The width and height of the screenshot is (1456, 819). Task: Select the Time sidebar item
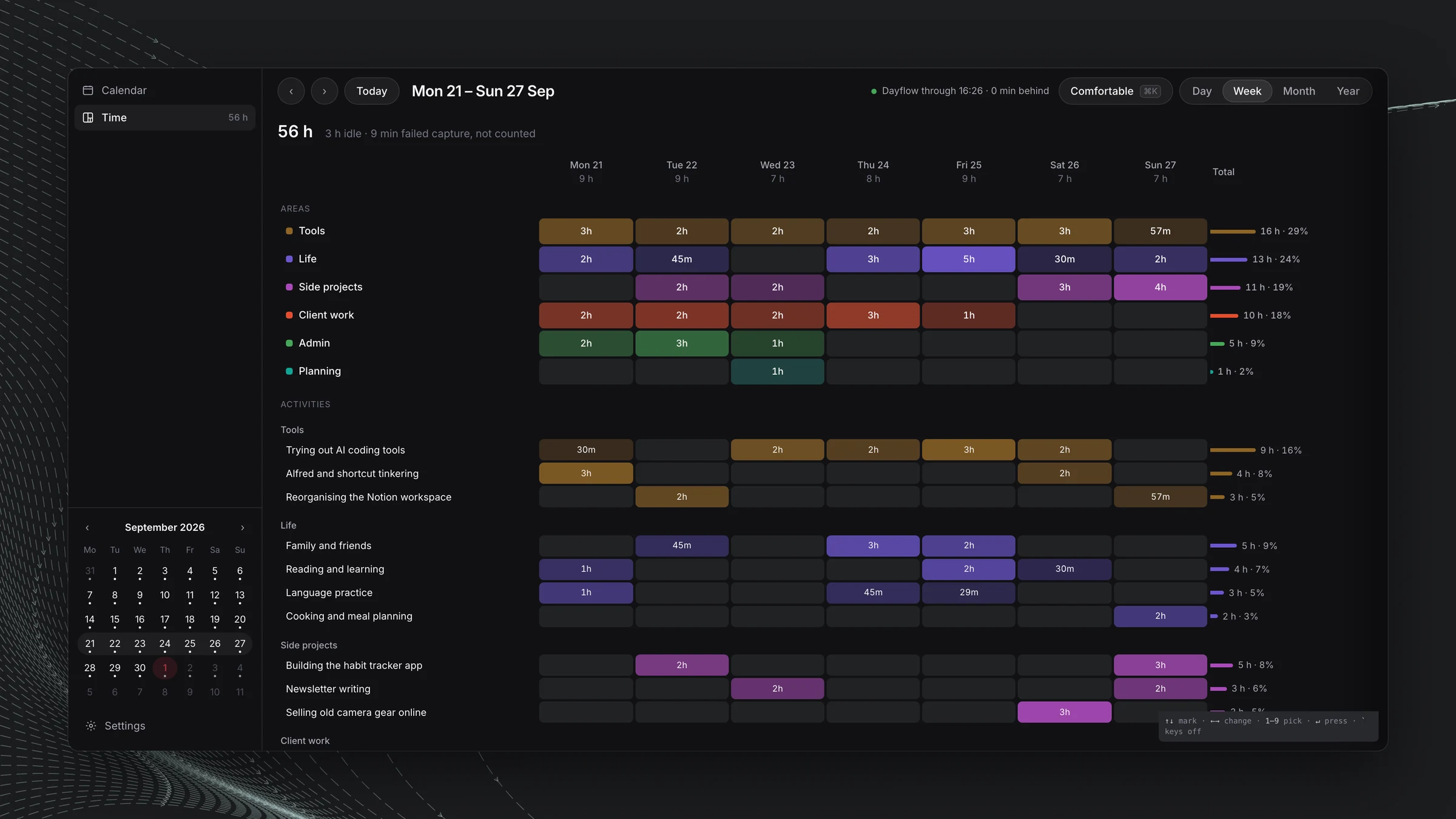pos(164,118)
